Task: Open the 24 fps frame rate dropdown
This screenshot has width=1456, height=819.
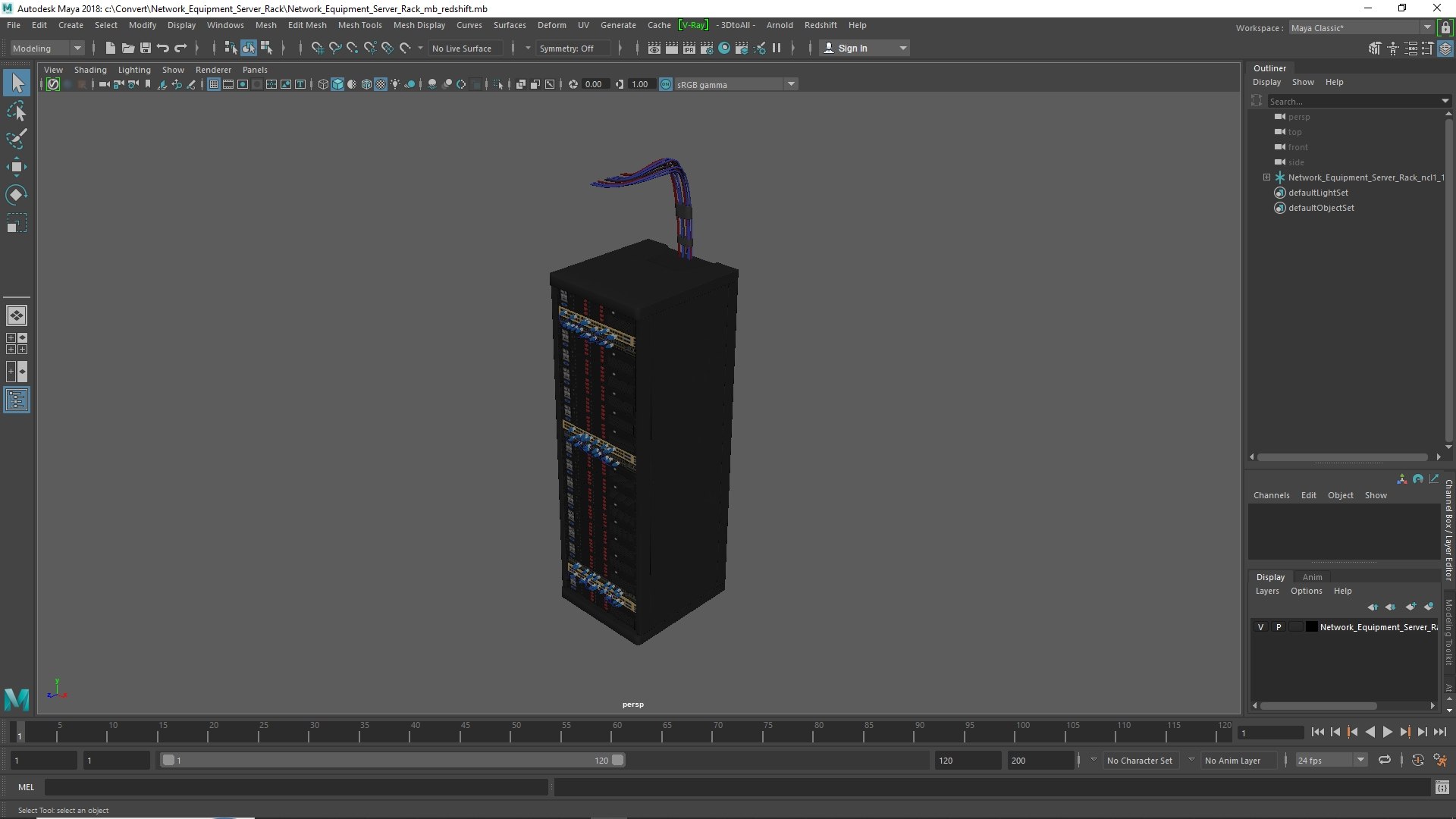Action: [1331, 760]
